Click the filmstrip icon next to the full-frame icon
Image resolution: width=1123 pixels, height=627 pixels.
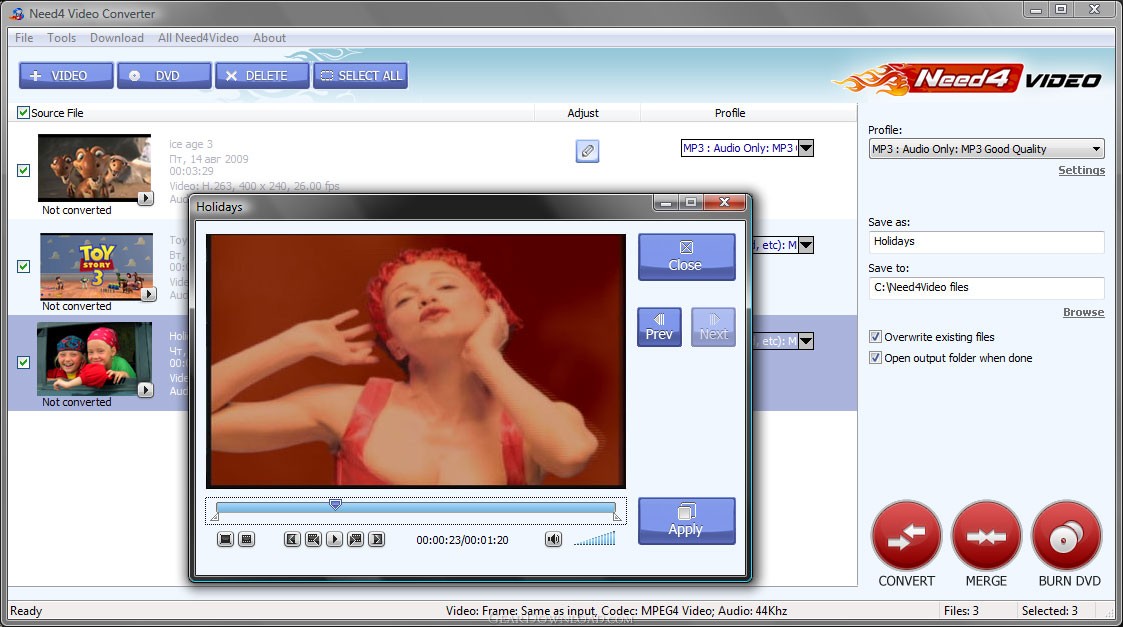pyautogui.click(x=246, y=539)
